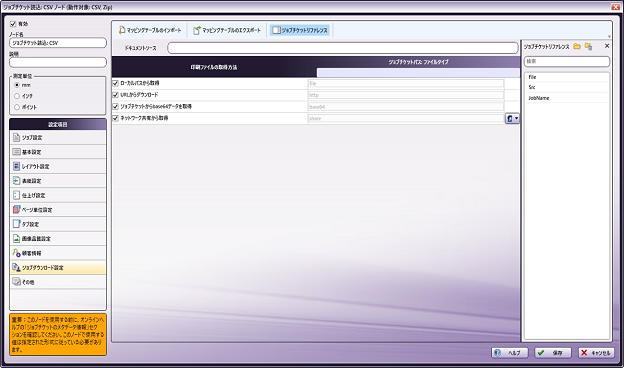Viewport: 624px width, 368px height.
Task: Click the キャンセル cancel button
Action: coord(596,353)
